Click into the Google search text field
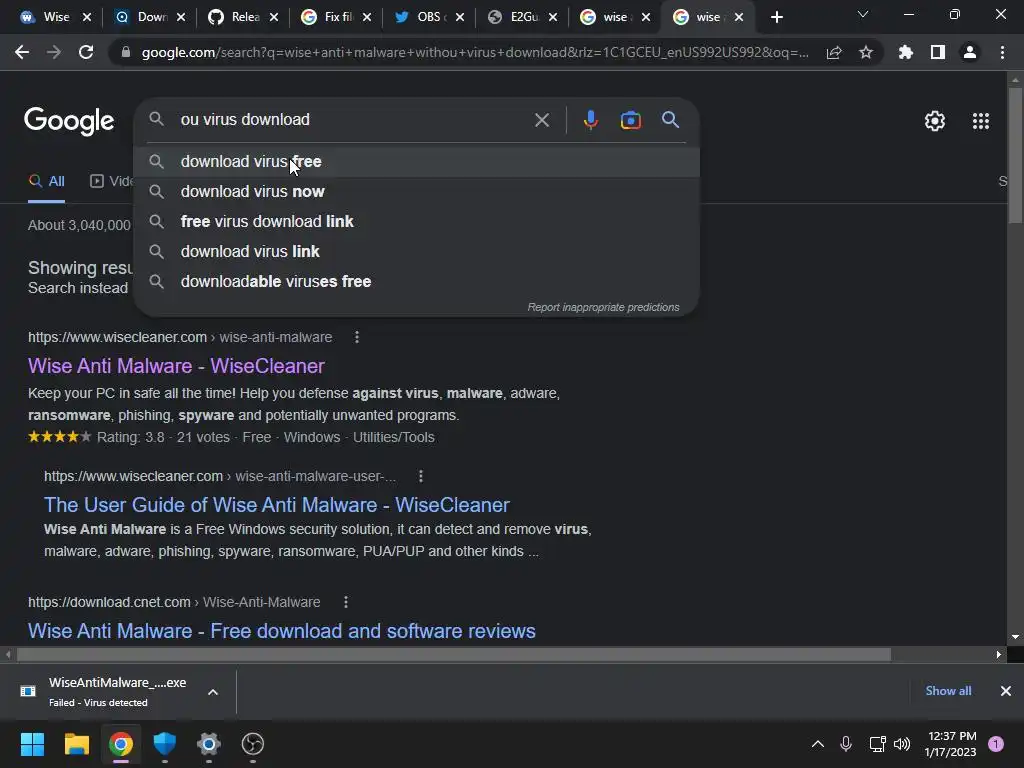This screenshot has width=1024, height=768. click(x=353, y=120)
